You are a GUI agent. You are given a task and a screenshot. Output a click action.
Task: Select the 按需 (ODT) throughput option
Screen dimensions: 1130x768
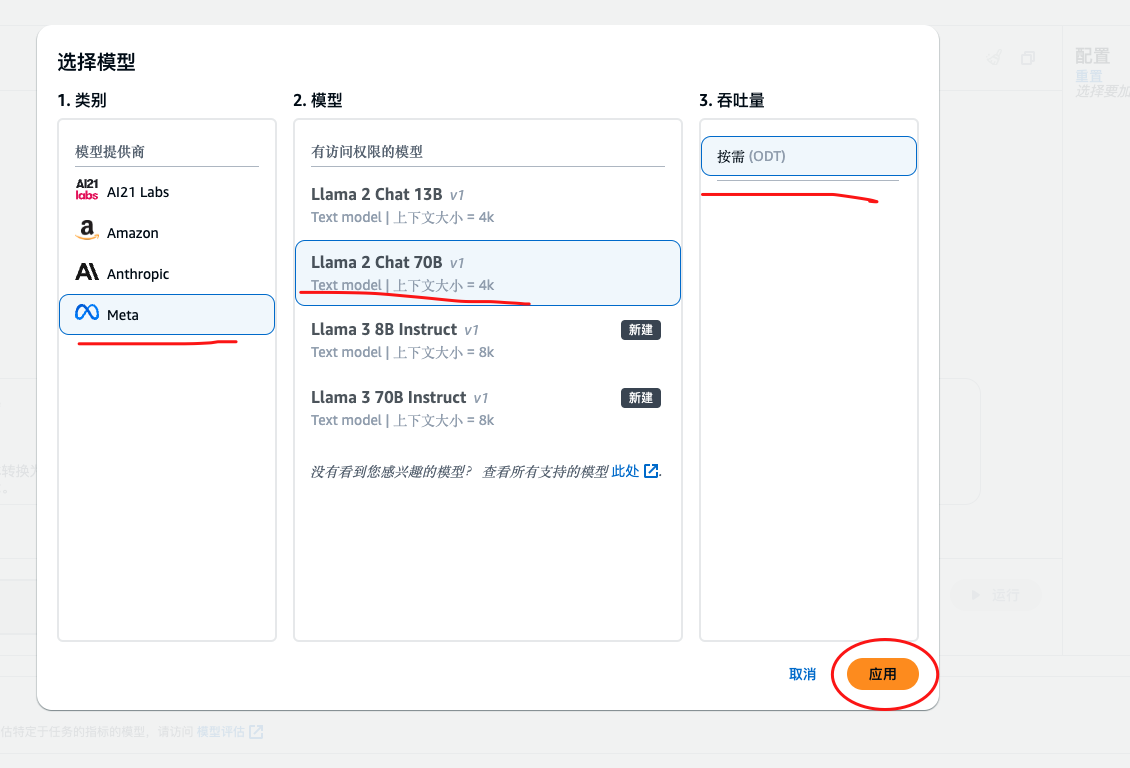pos(809,156)
